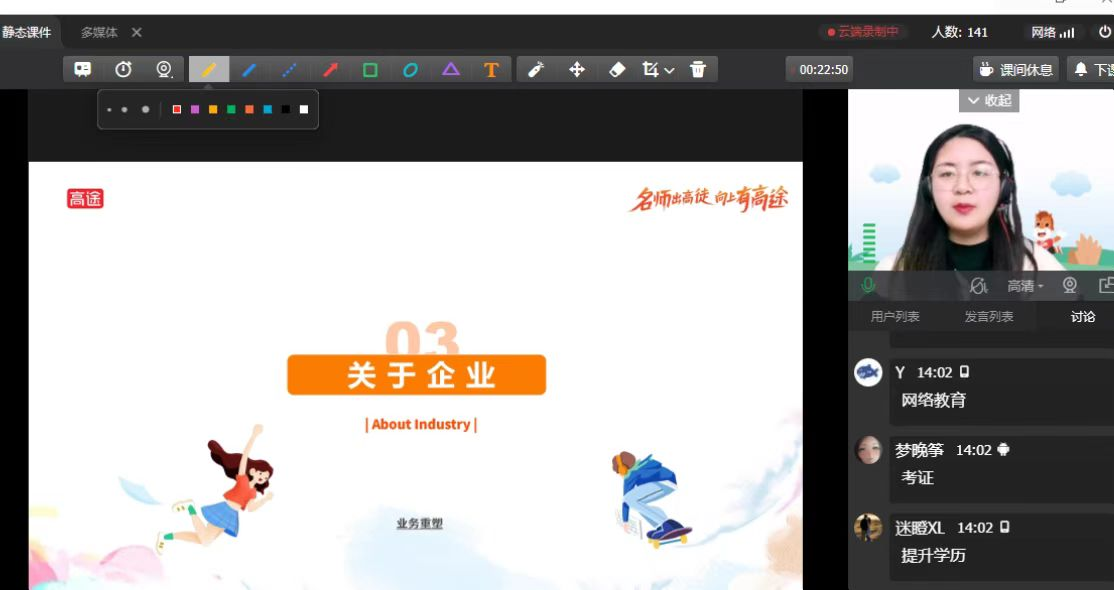Select the eraser tool

pos(617,70)
